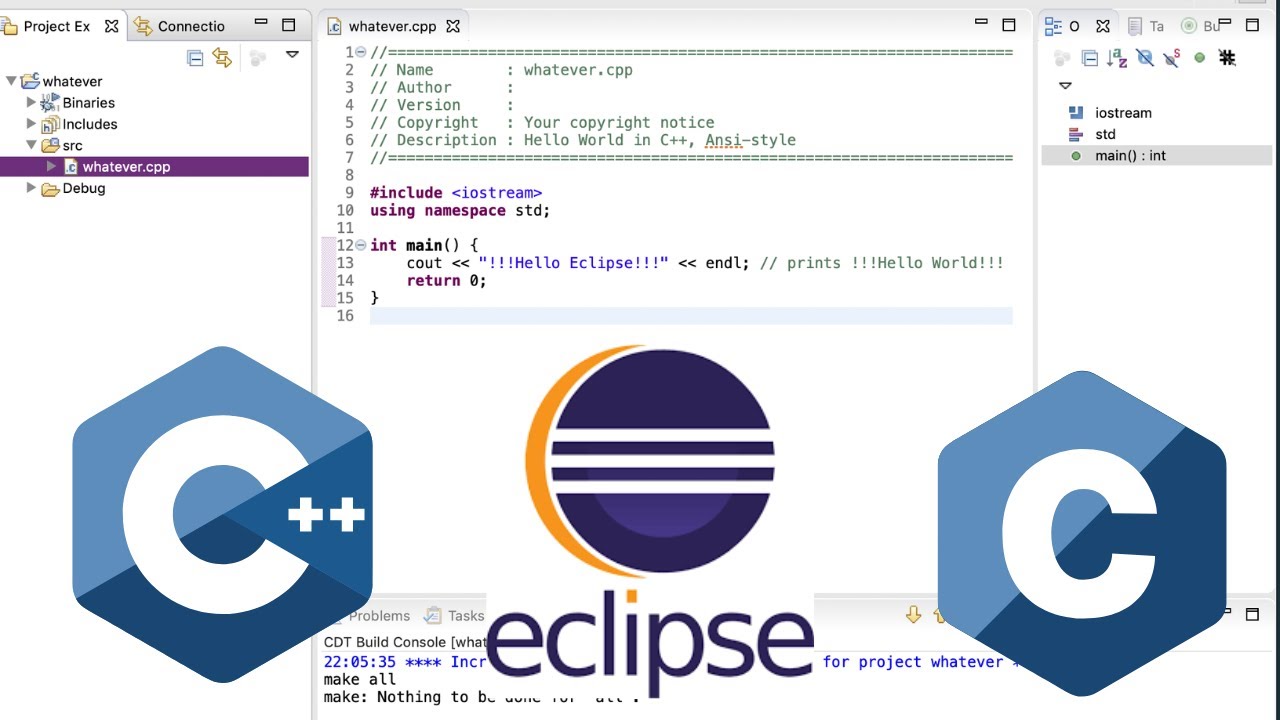The height and width of the screenshot is (720, 1280).
Task: Click the greyed filter icon in Outline toolbar
Action: pos(1061,58)
